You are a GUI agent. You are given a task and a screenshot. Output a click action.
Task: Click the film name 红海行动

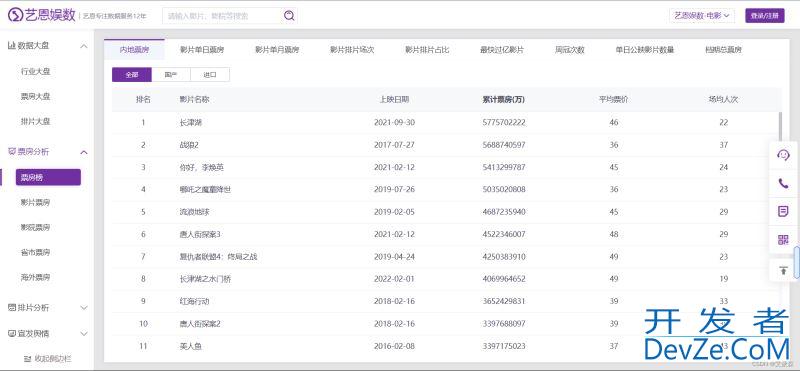click(194, 301)
